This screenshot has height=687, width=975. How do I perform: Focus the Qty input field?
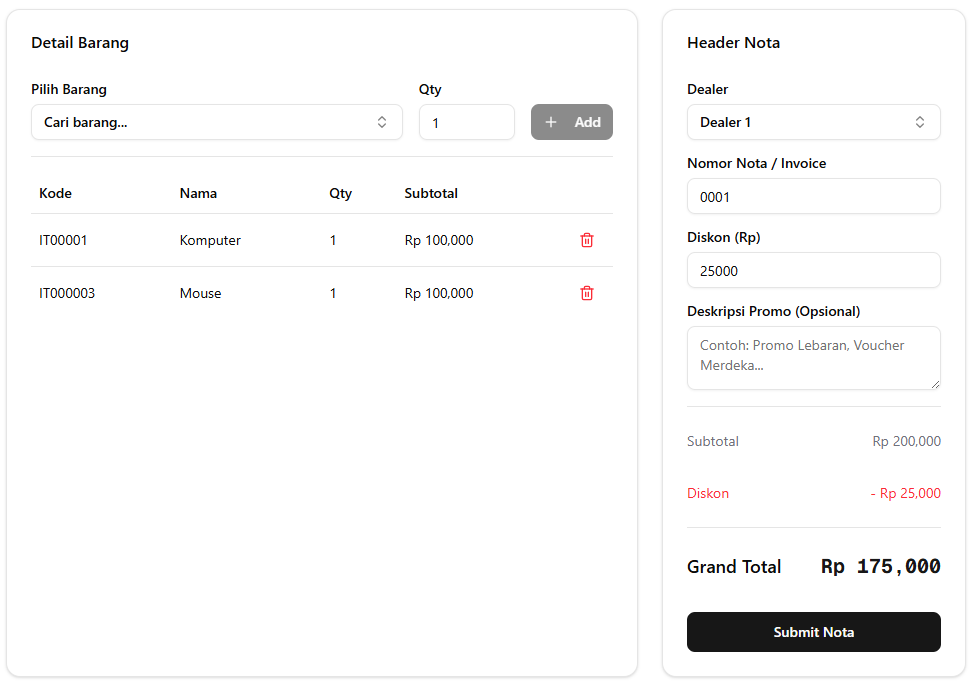[466, 122]
